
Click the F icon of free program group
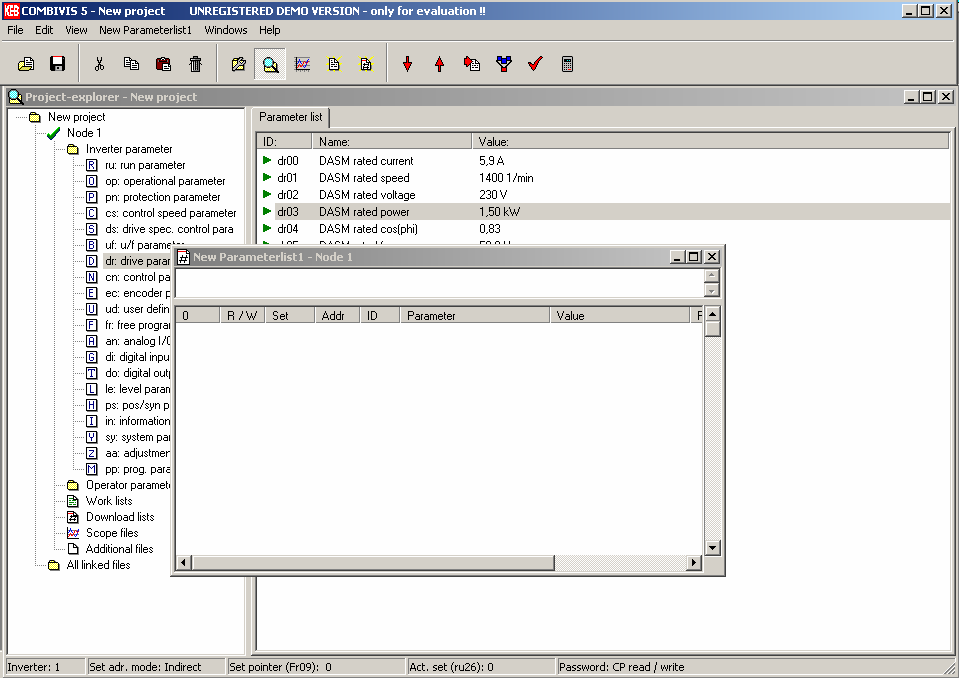point(91,325)
